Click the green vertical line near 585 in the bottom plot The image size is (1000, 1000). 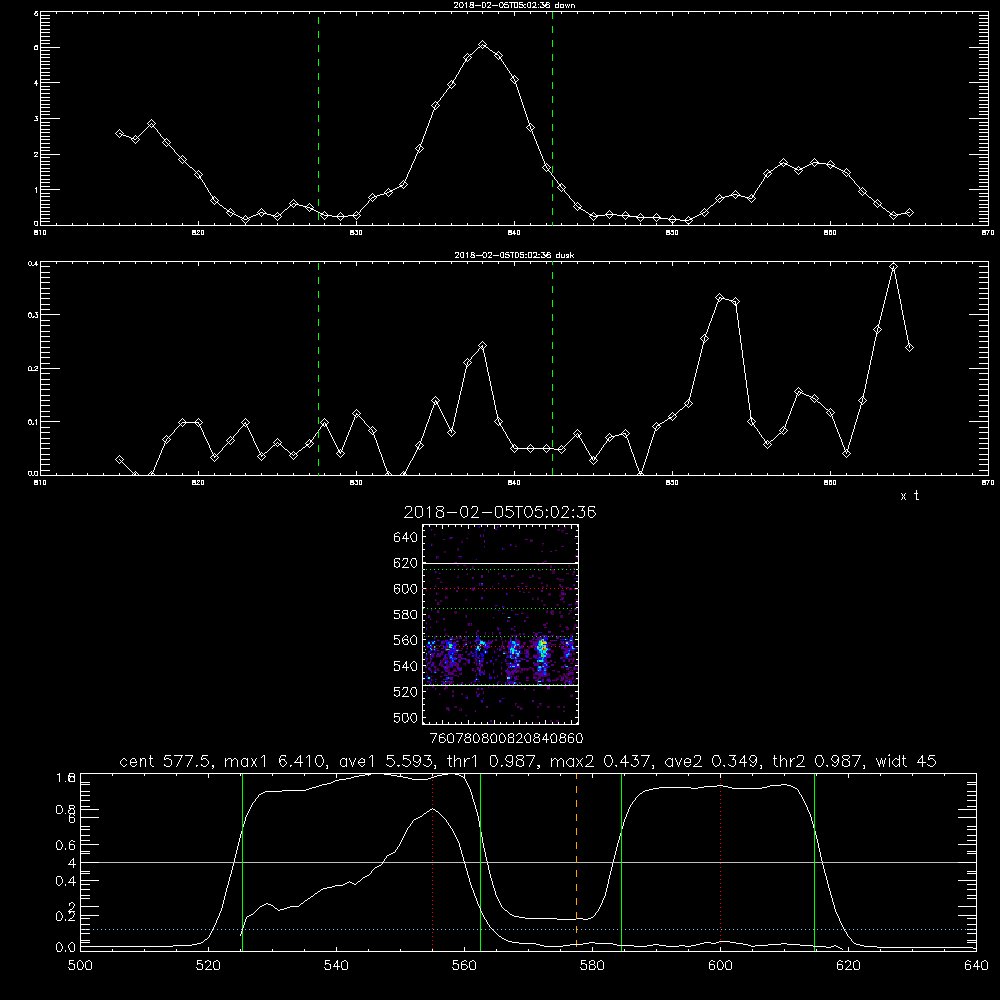[x=621, y=861]
